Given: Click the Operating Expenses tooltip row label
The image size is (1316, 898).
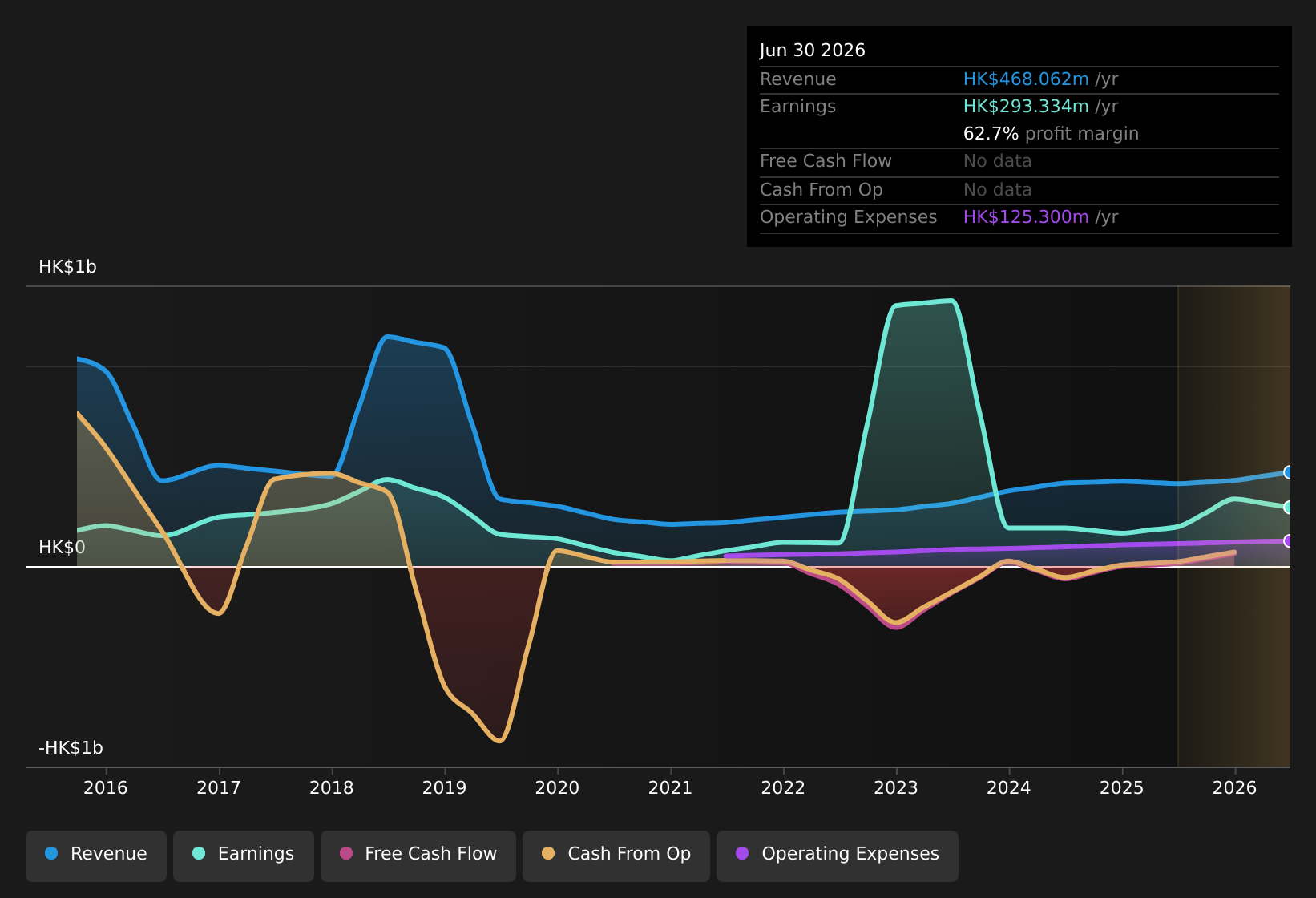Looking at the screenshot, I should tap(849, 217).
